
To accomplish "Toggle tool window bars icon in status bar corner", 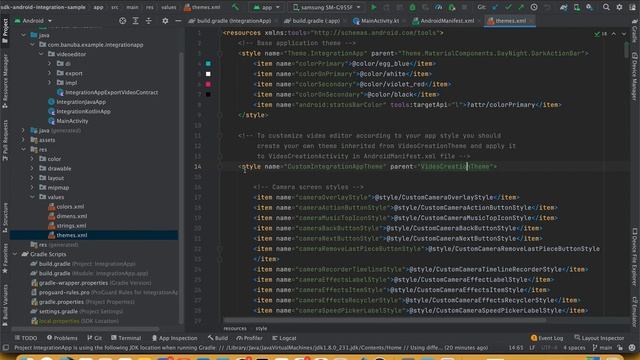I will coord(6,348).
